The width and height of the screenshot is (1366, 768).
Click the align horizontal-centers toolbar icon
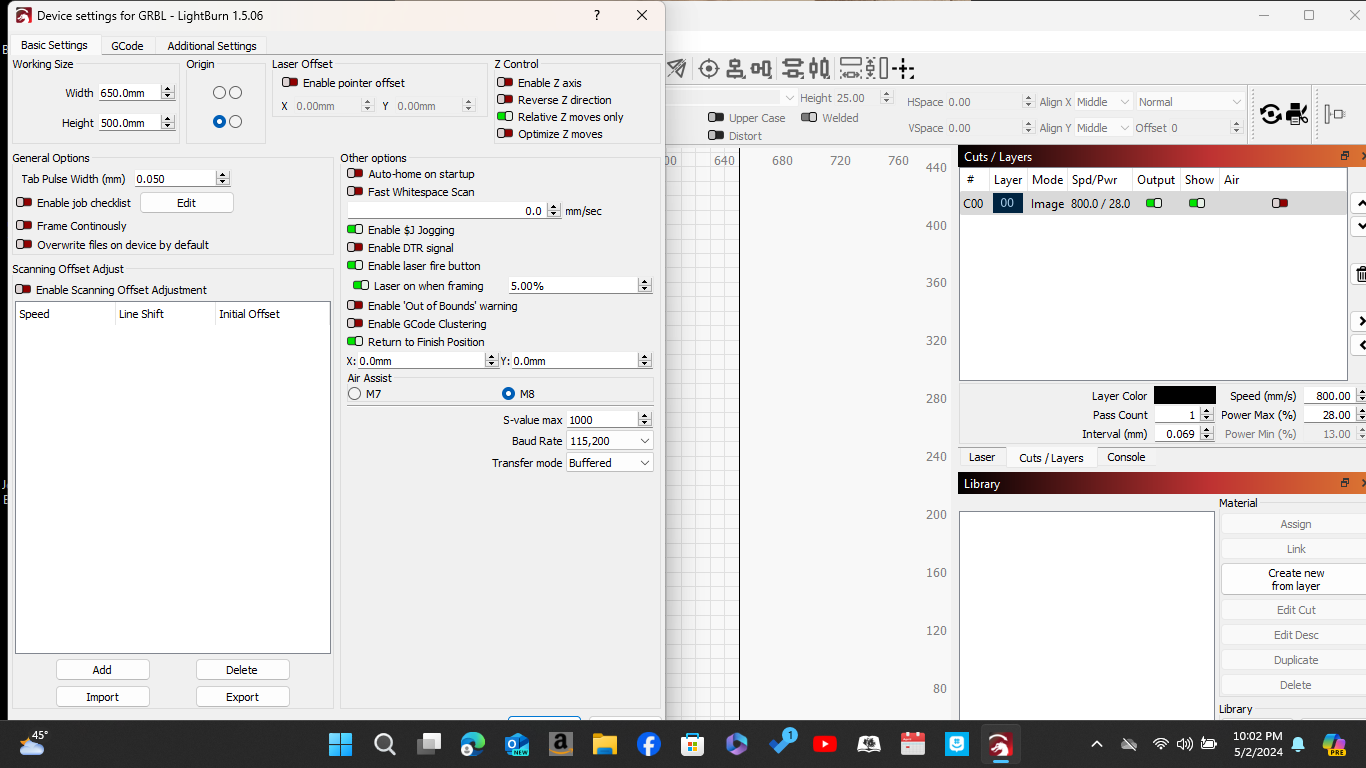click(x=762, y=68)
